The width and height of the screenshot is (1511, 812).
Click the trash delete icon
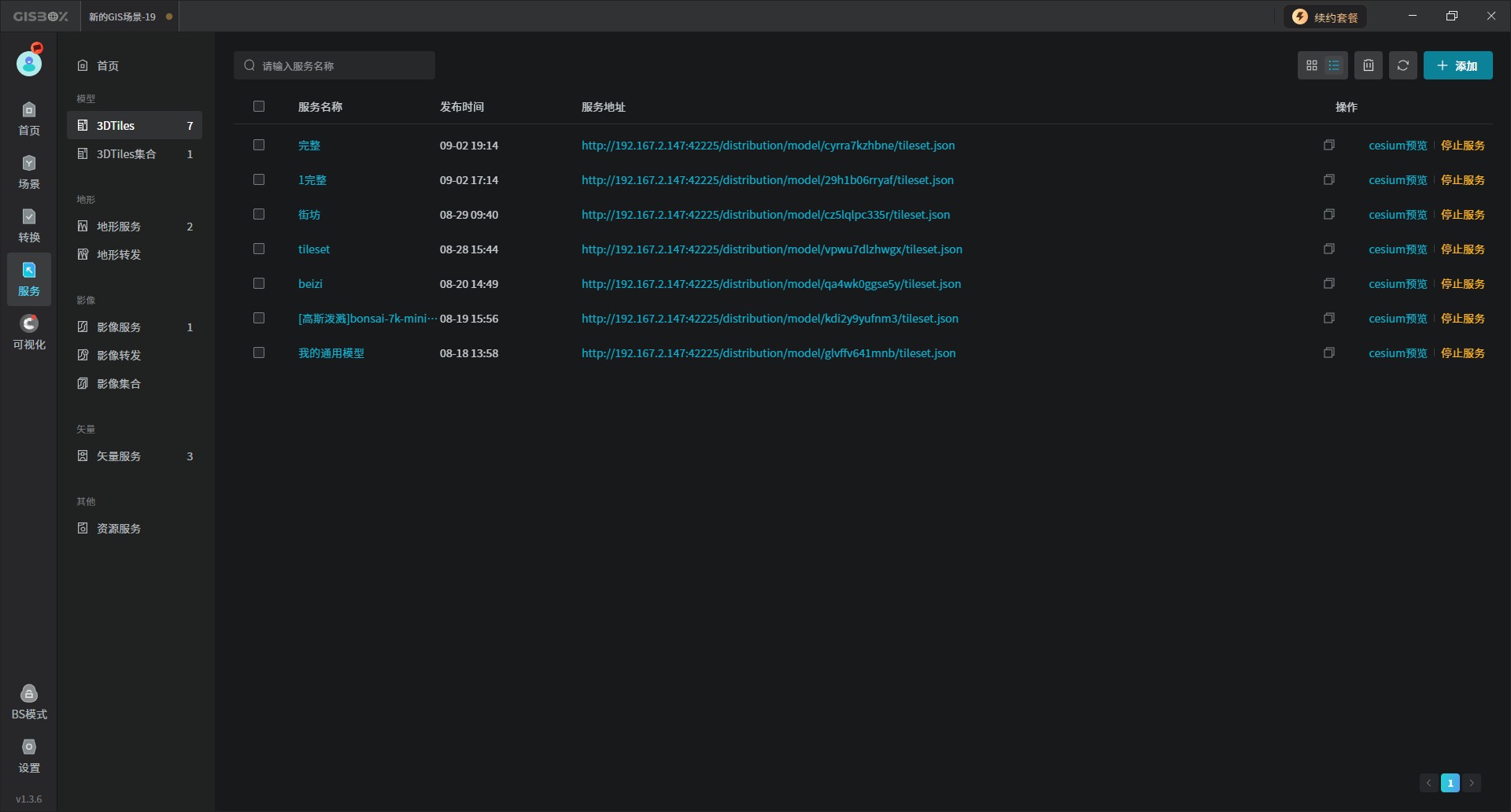pyautogui.click(x=1369, y=65)
